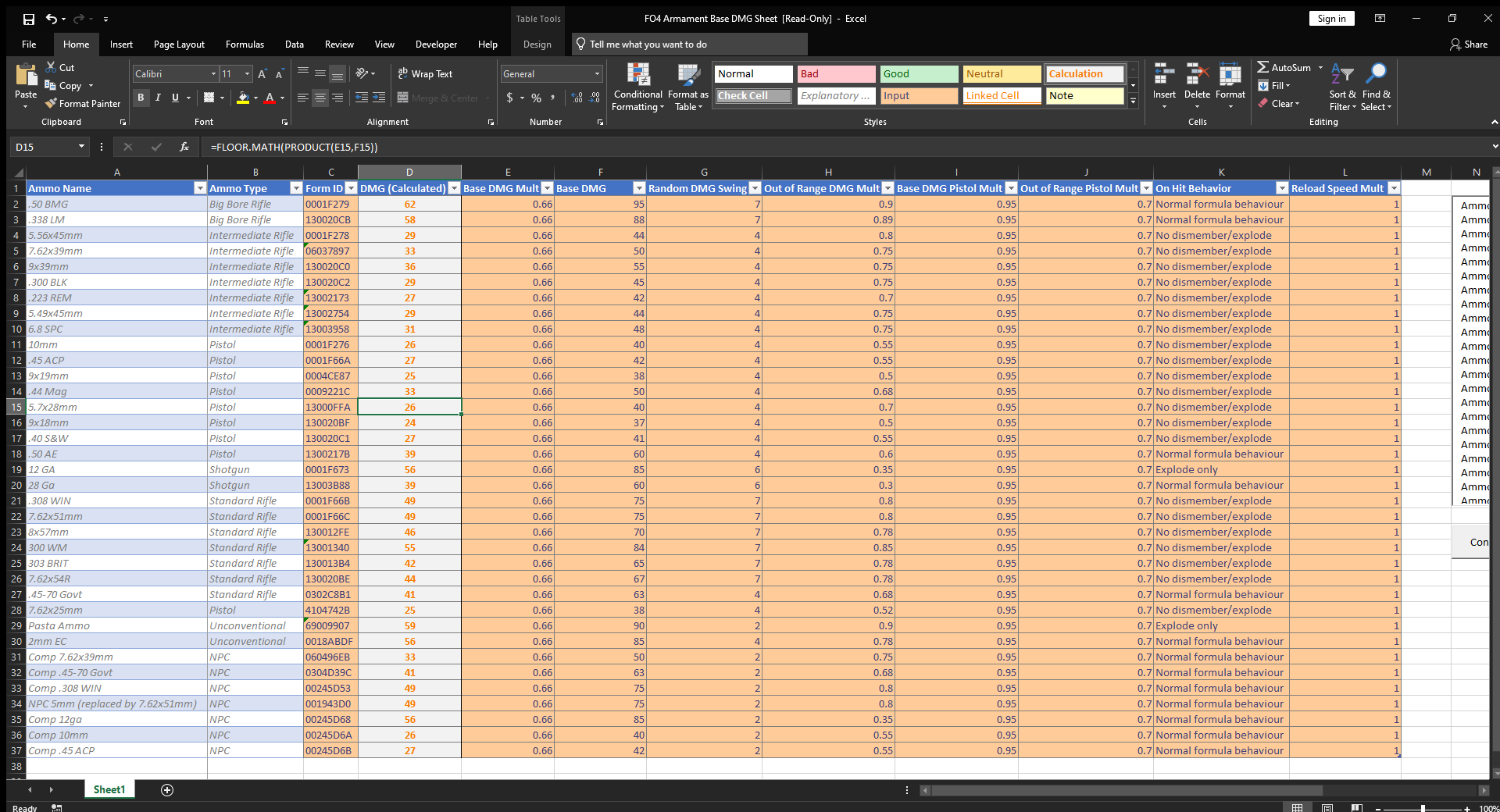
Task: Click the Format Painter brush
Action: pos(51,103)
